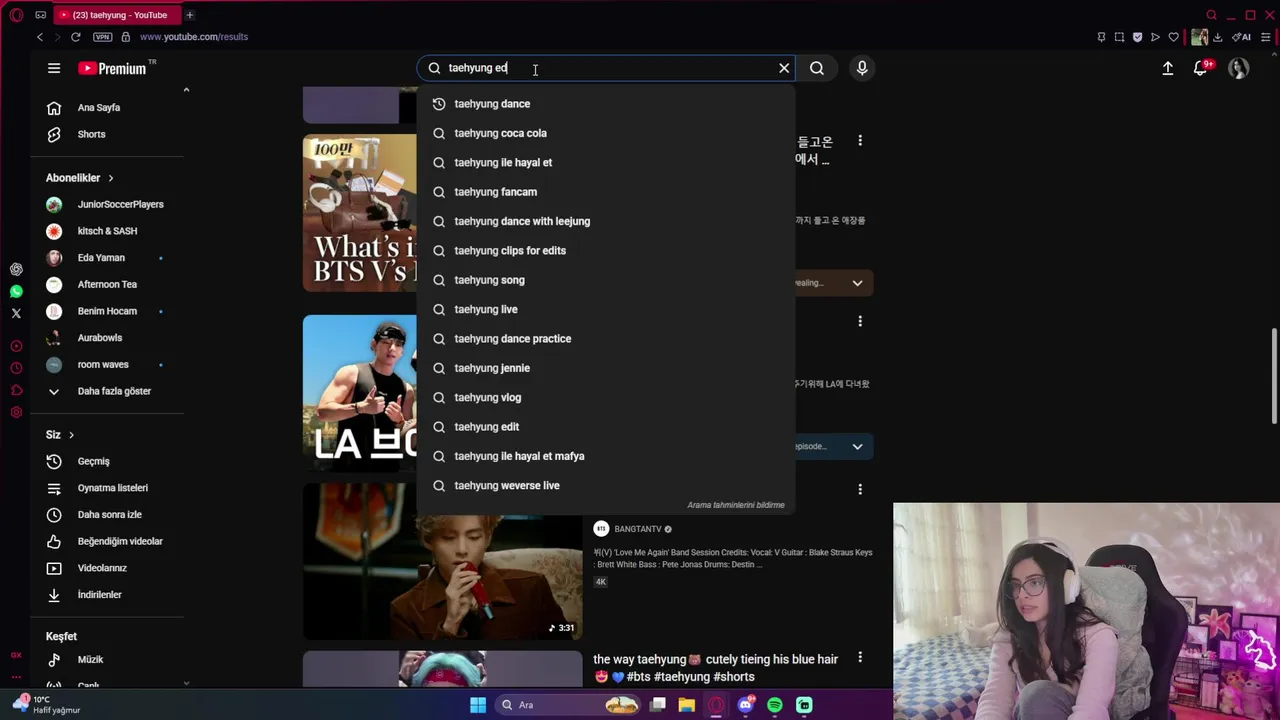Screen dimensions: 1280x720
Task: Open X (Twitter) in Opera's sidebar
Action: [x=16, y=313]
